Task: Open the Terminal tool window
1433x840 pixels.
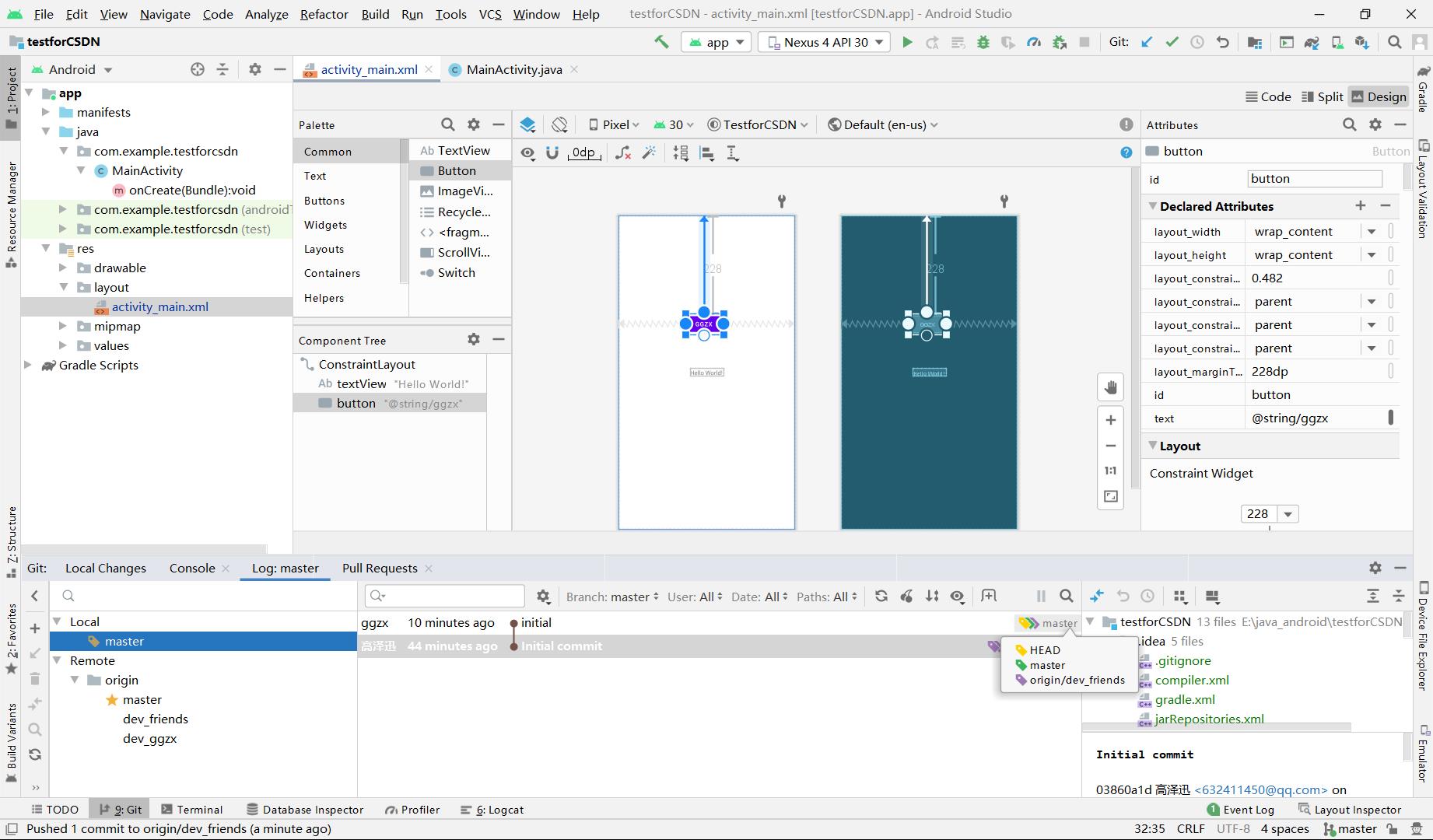Action: 191,809
